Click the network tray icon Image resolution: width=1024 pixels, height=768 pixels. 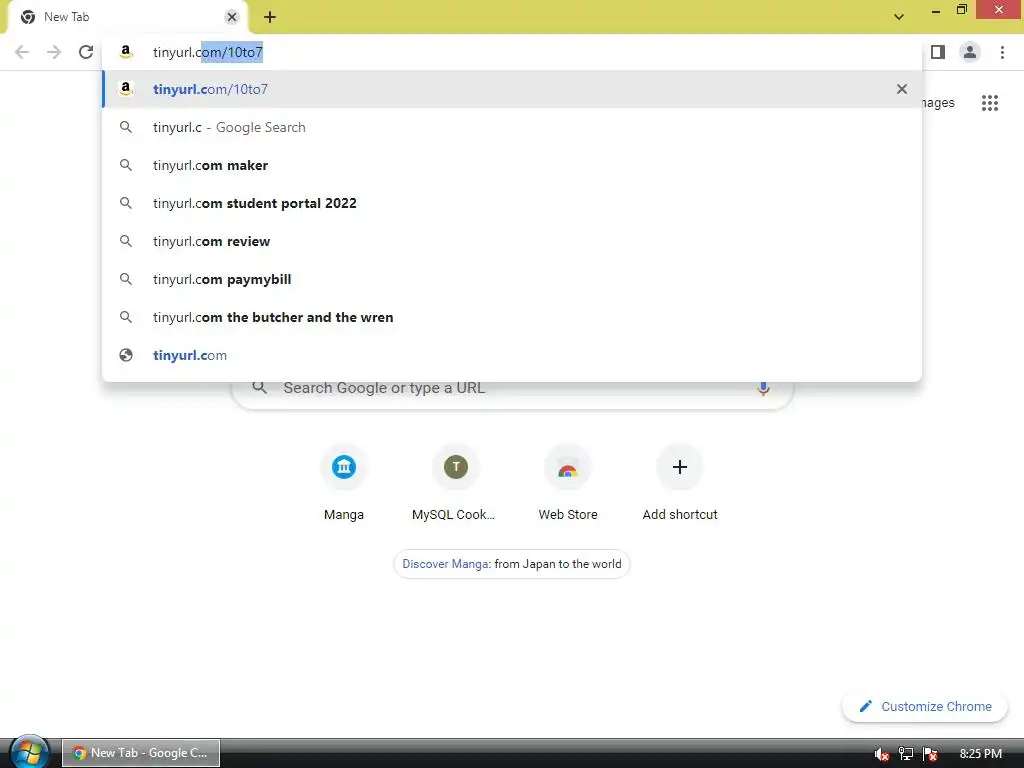point(906,754)
